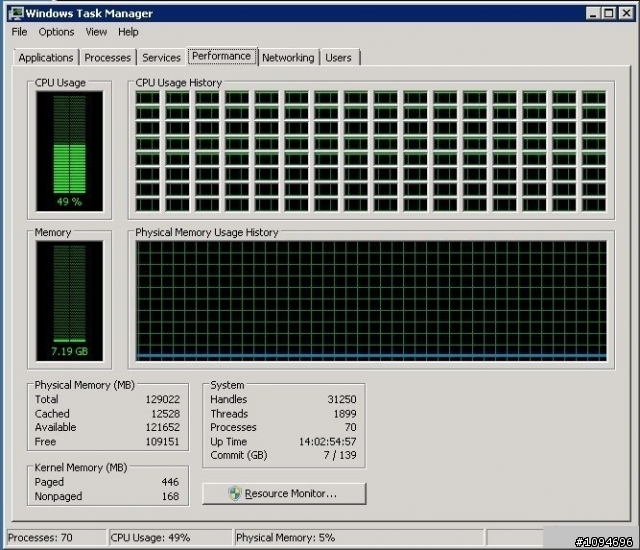Open the View menu
Screen dimensions: 640x550
(x=96, y=32)
